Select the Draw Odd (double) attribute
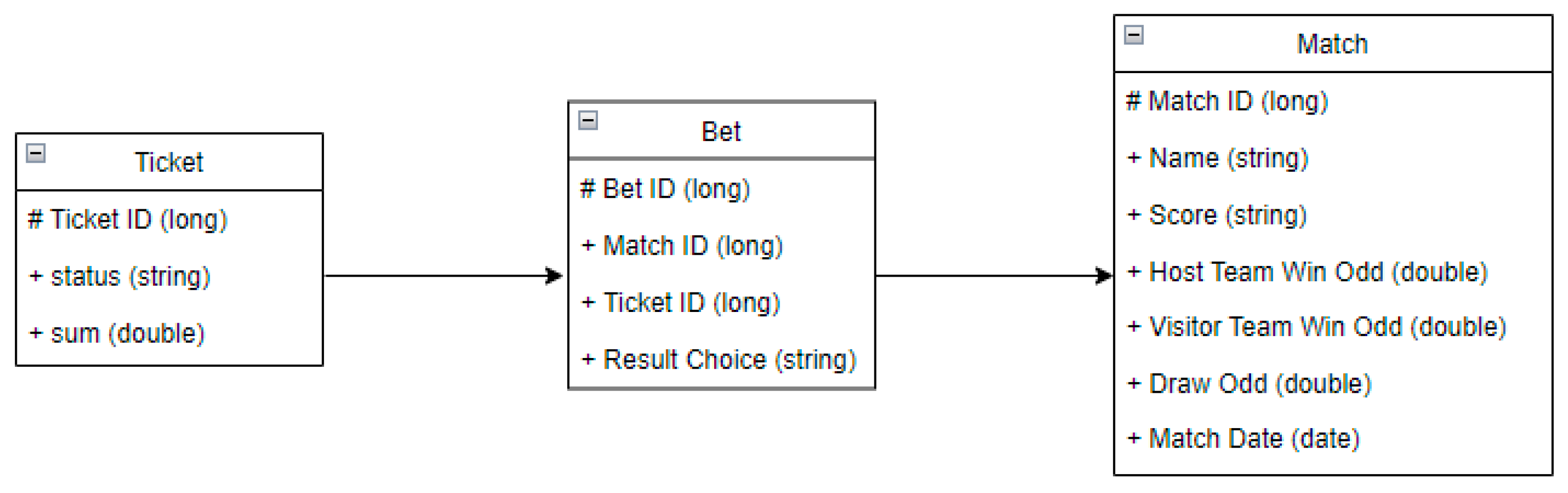1568x493 pixels. (x=1249, y=384)
